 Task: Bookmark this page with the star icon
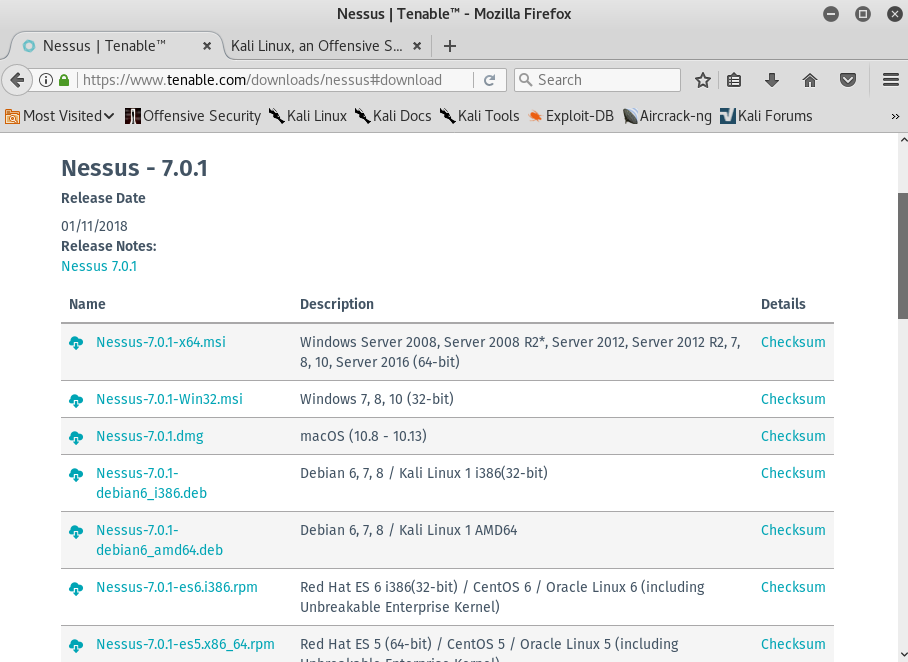703,80
